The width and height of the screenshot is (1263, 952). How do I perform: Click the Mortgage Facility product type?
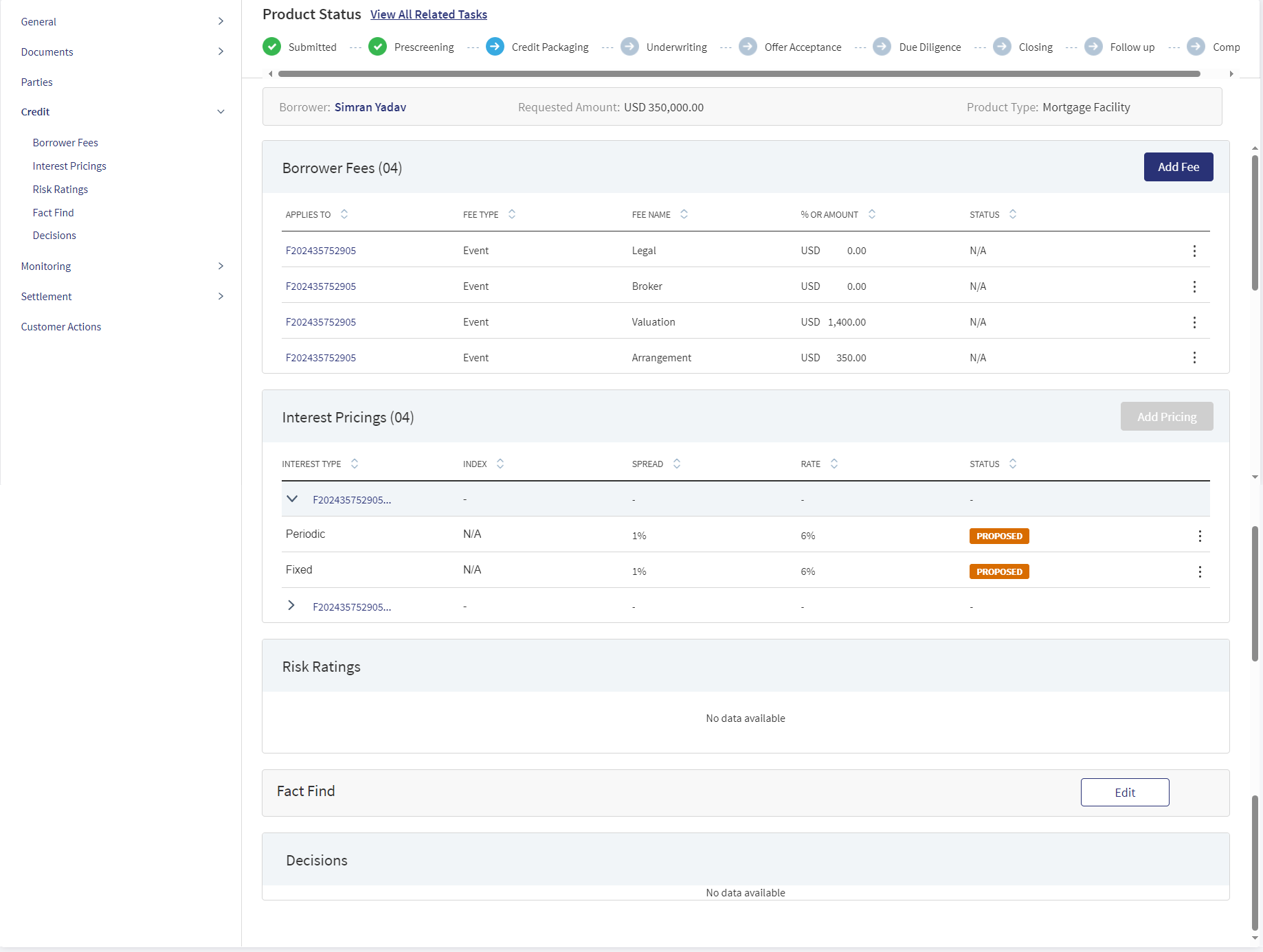point(1086,107)
